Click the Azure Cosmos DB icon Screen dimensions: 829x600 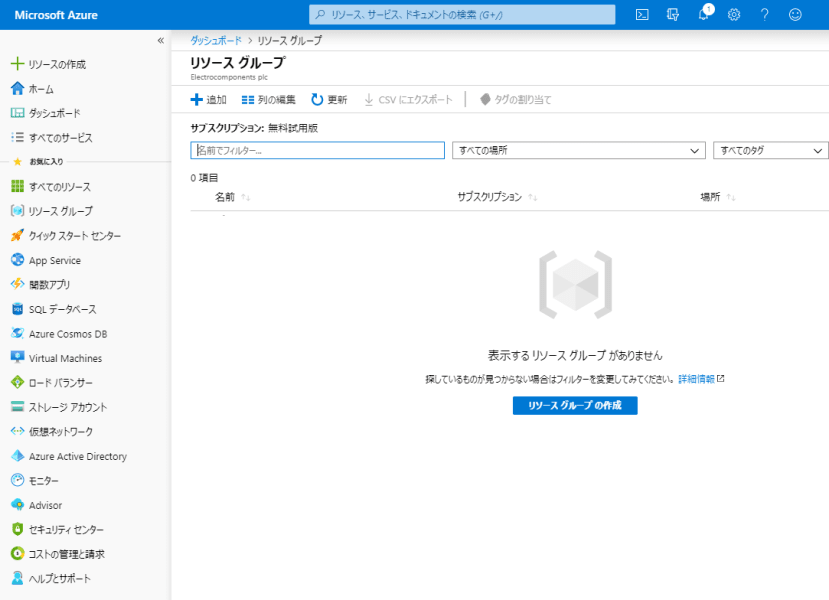[17, 333]
